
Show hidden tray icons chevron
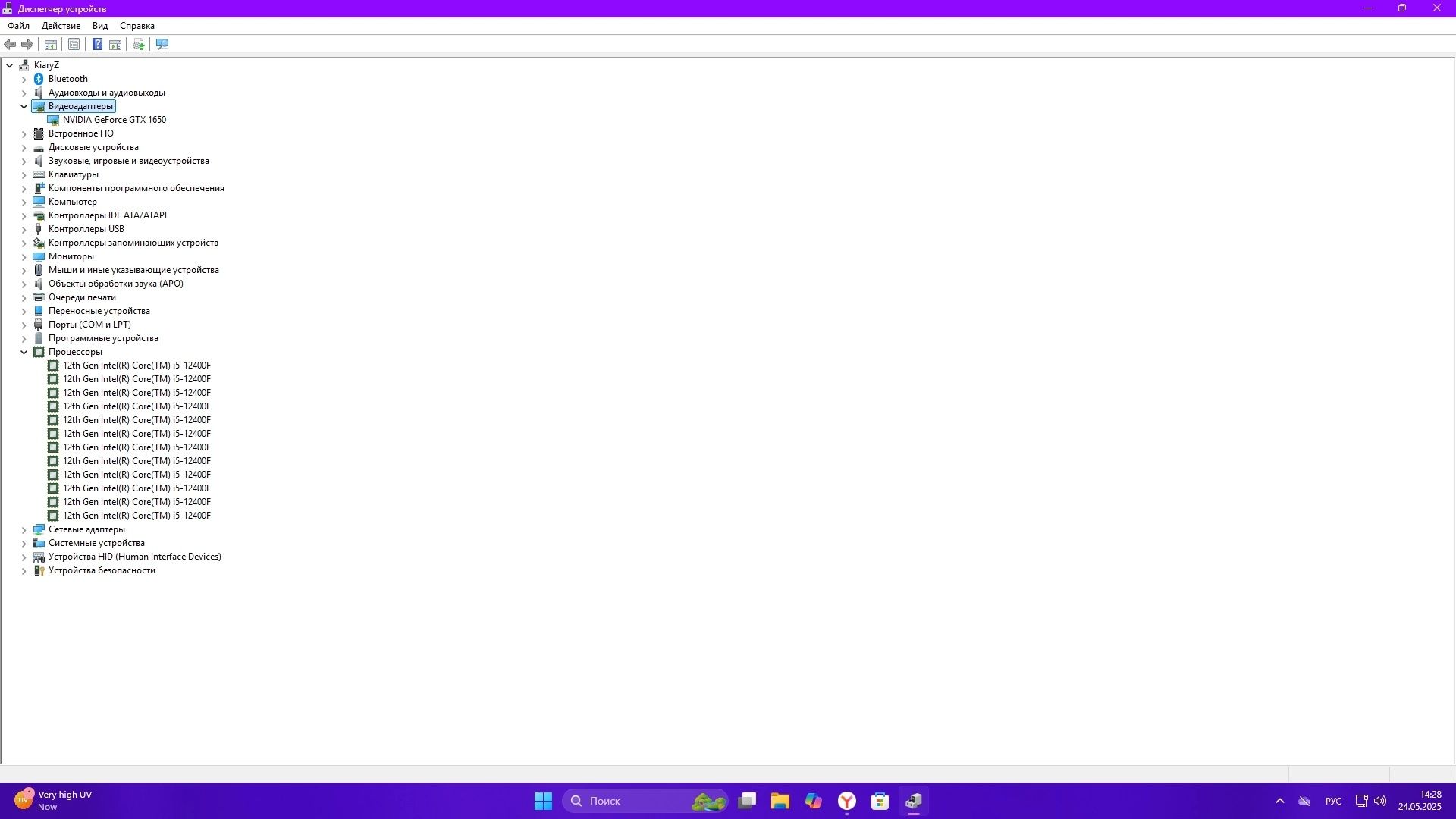[1280, 801]
